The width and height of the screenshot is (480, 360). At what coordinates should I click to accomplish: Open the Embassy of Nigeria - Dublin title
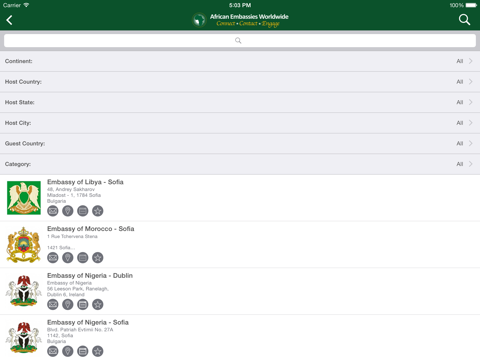[90, 276]
